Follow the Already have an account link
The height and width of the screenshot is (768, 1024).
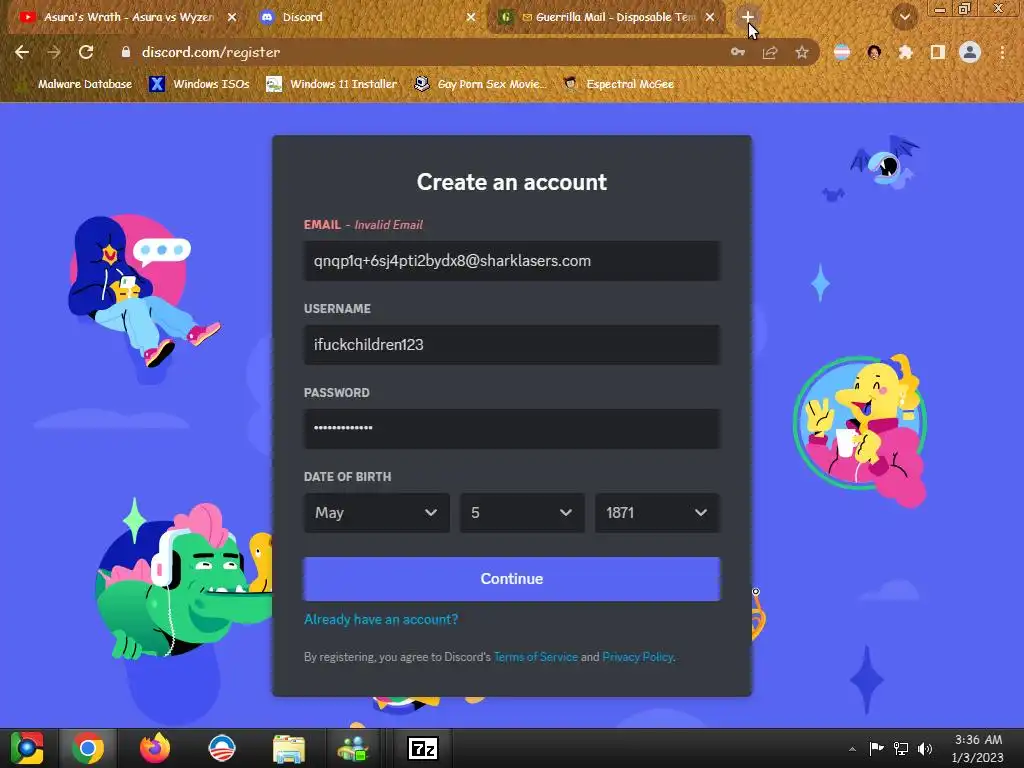381,619
